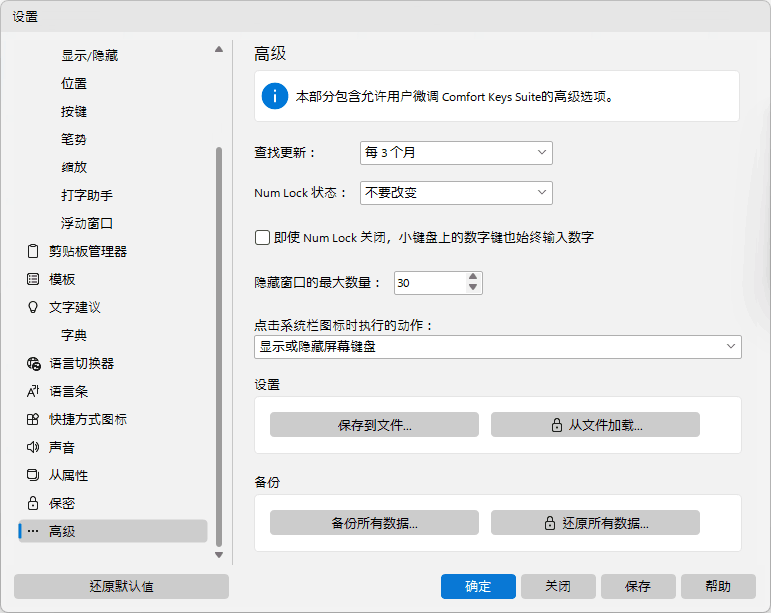Select 笔势 in the sidebar
The image size is (771, 613).
coord(74,140)
